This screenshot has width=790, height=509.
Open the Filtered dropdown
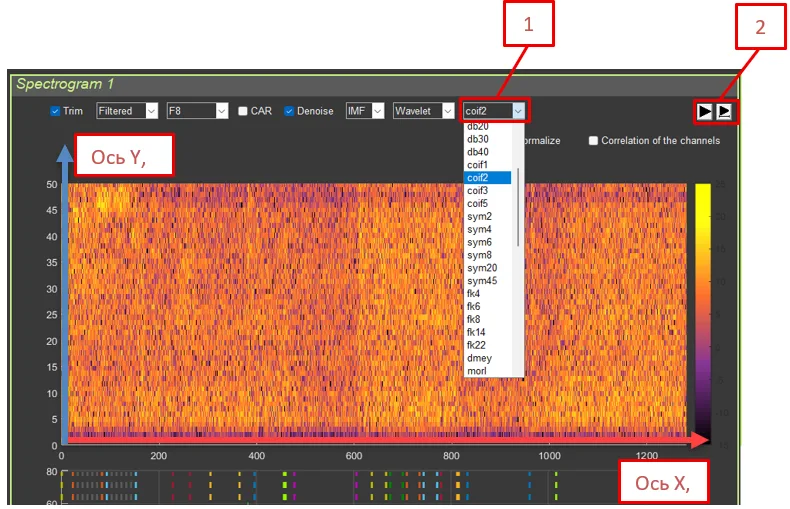coord(127,111)
